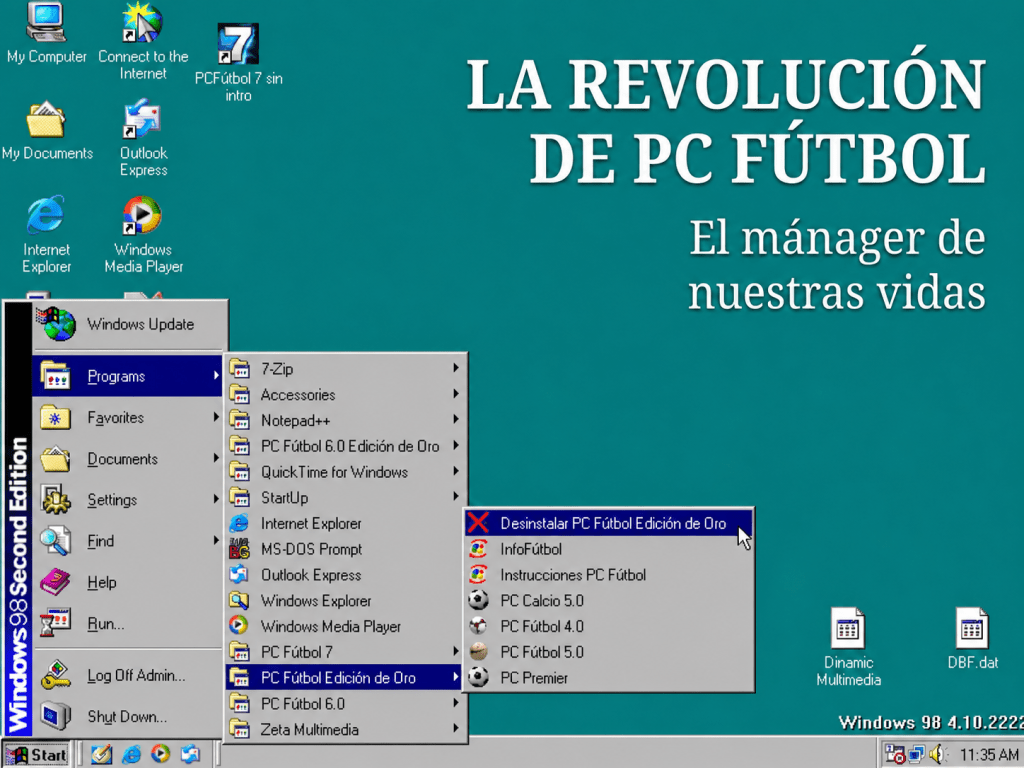Image resolution: width=1024 pixels, height=768 pixels.
Task: Expand the Accessories program folder
Action: (x=345, y=394)
